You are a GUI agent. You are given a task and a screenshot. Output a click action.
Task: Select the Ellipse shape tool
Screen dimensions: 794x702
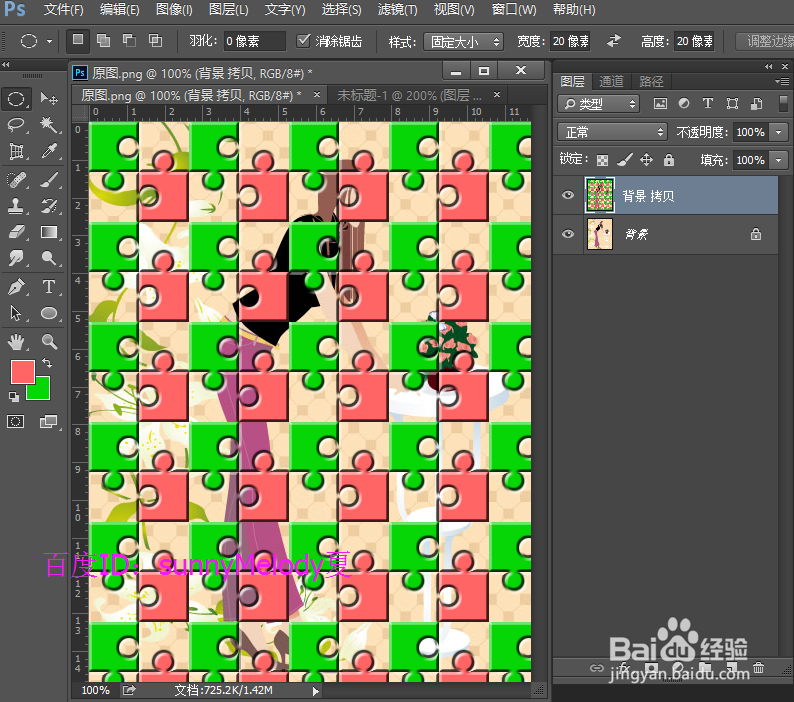click(x=49, y=313)
